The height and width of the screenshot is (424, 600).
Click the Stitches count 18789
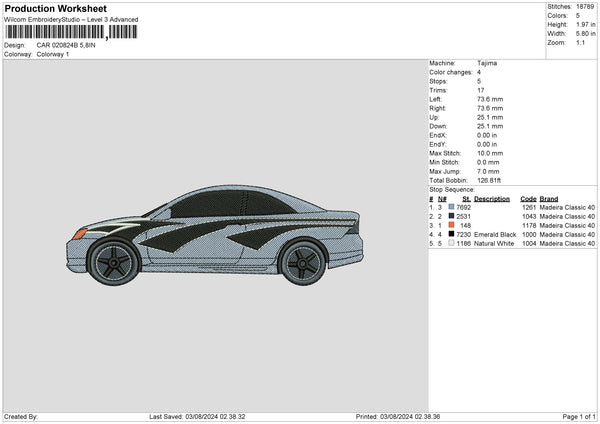click(587, 6)
